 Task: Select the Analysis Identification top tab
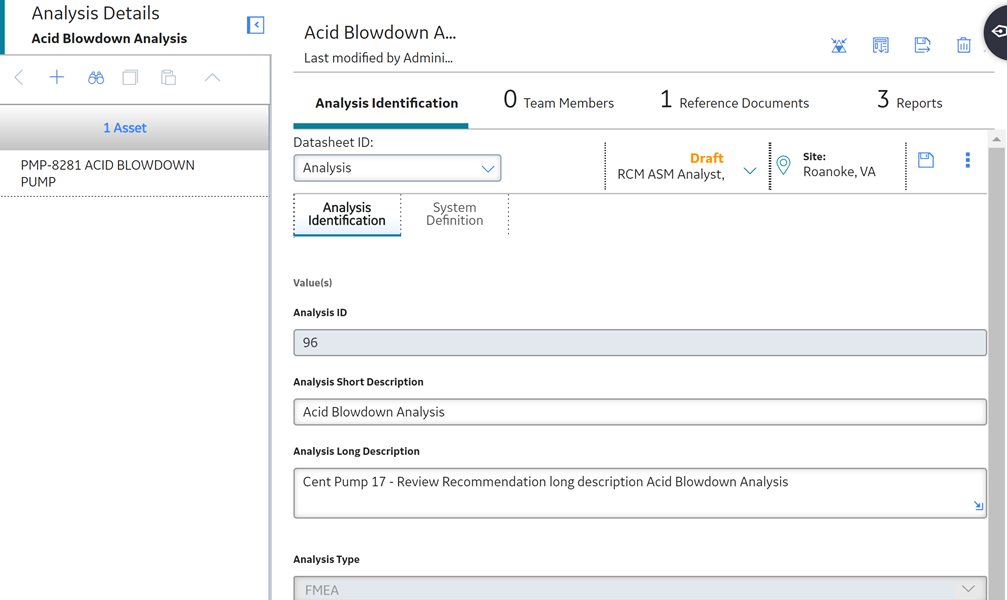click(x=387, y=103)
